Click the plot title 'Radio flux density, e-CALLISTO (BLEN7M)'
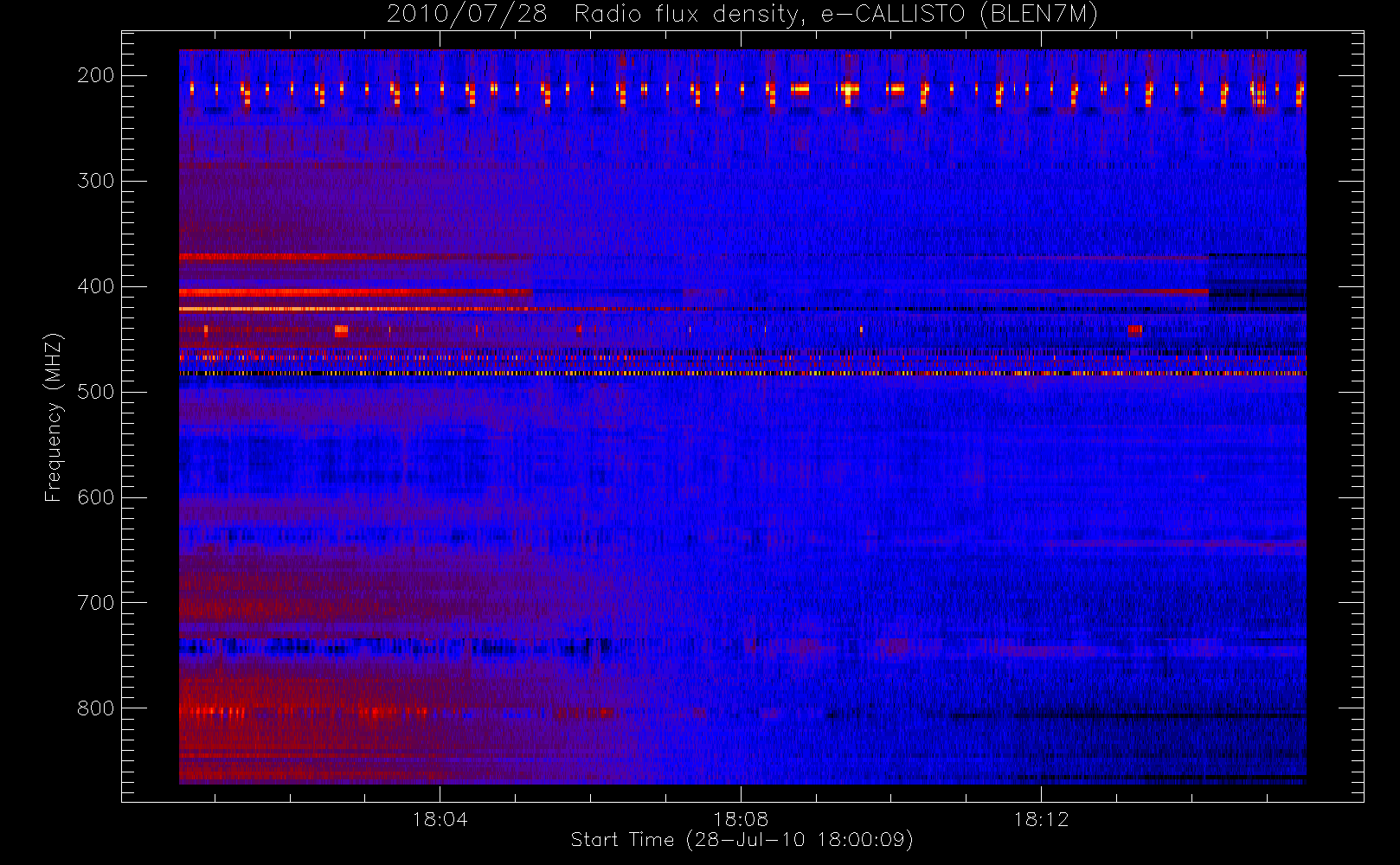 [x=836, y=15]
